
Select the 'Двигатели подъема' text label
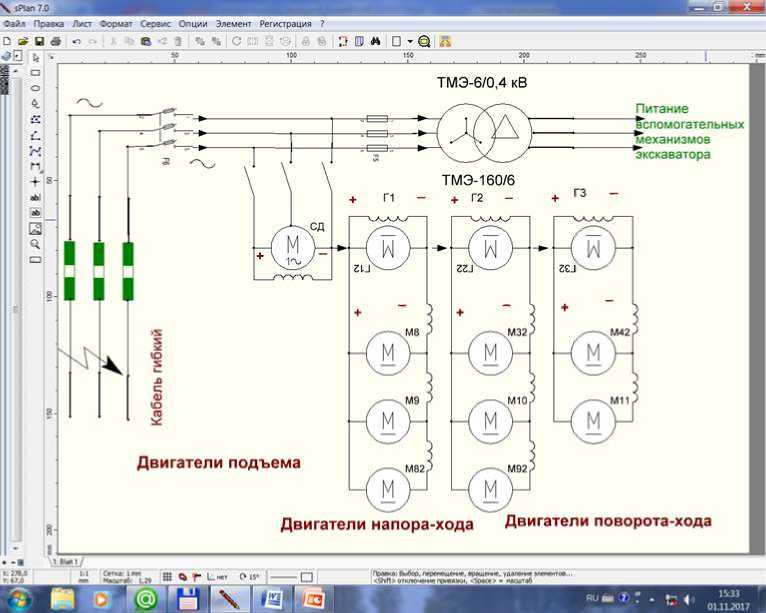click(218, 463)
